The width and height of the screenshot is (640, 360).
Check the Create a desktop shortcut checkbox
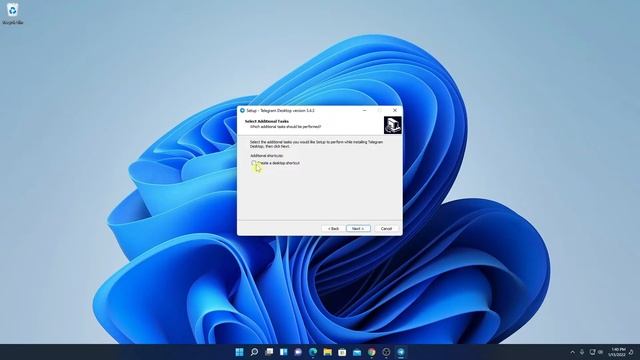pyautogui.click(x=253, y=163)
